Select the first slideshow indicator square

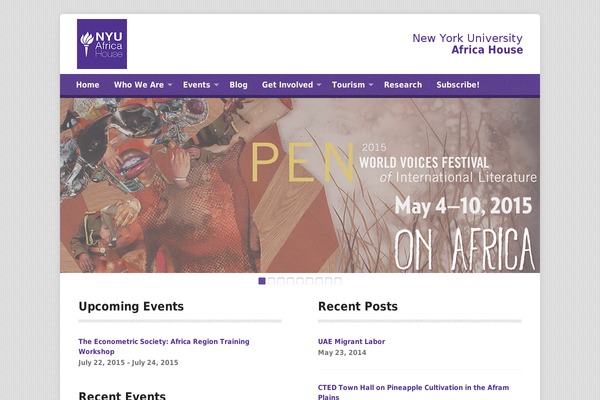pos(262,281)
